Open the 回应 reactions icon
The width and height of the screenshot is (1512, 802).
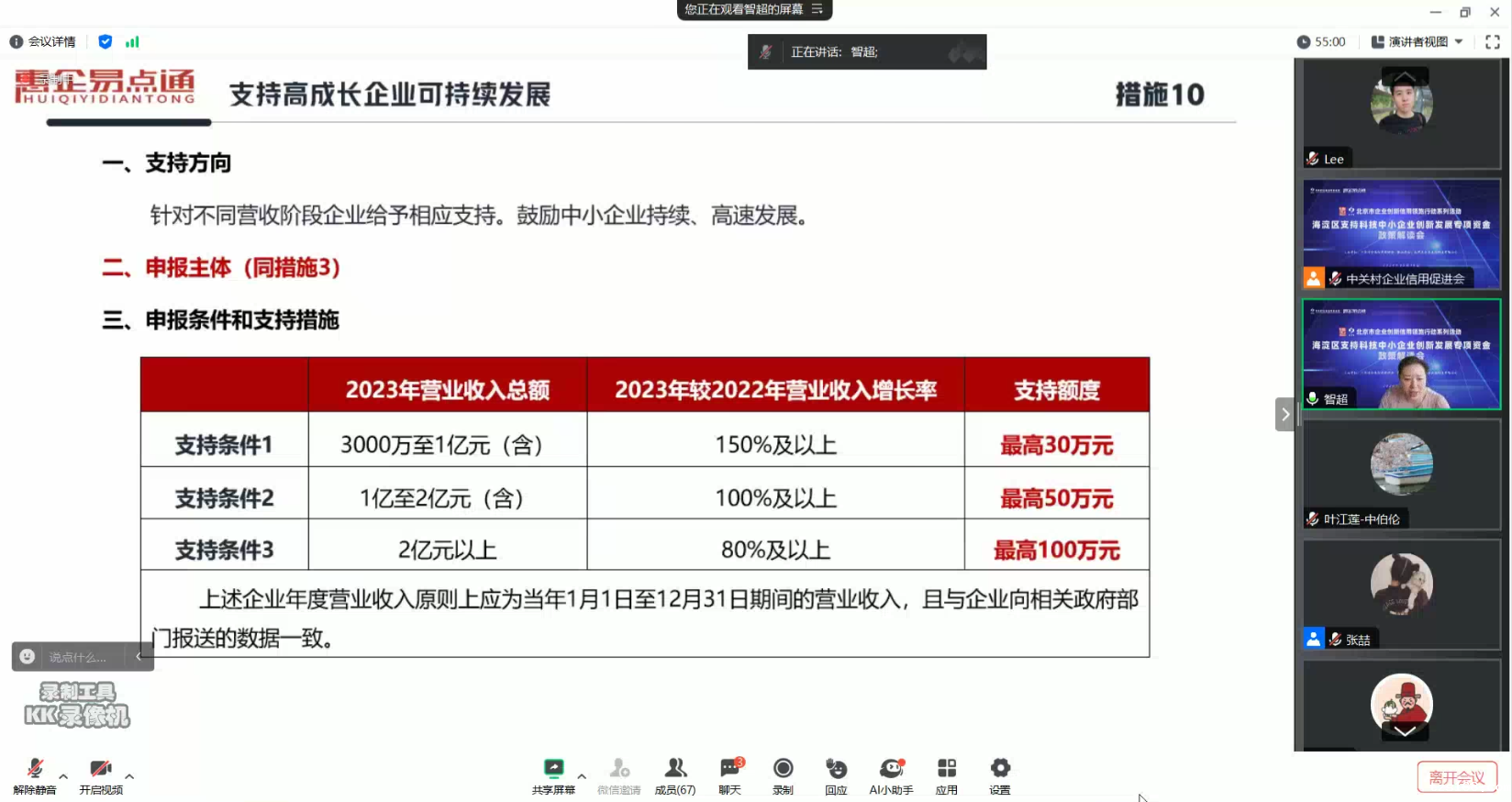[x=836, y=774]
